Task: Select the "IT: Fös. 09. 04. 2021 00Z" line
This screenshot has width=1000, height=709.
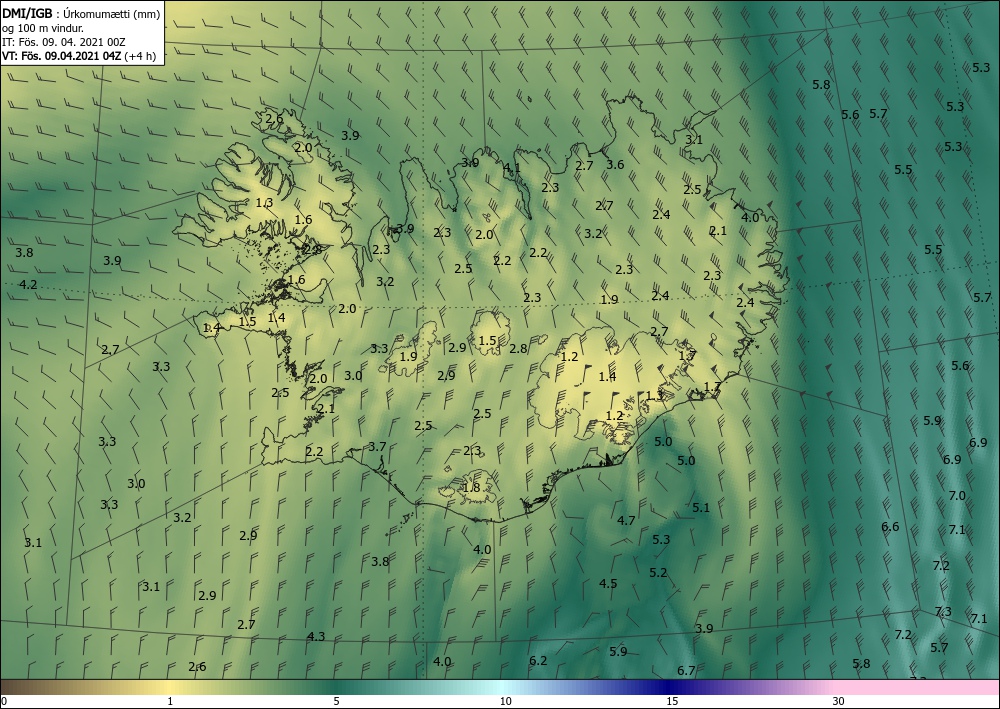Action: [64, 41]
